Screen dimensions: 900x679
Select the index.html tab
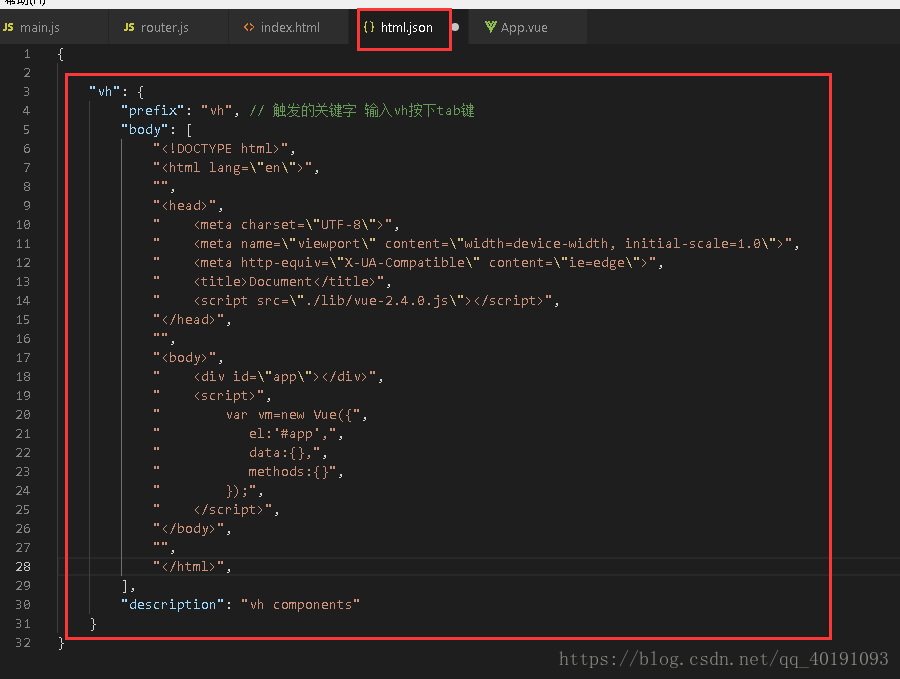289,27
